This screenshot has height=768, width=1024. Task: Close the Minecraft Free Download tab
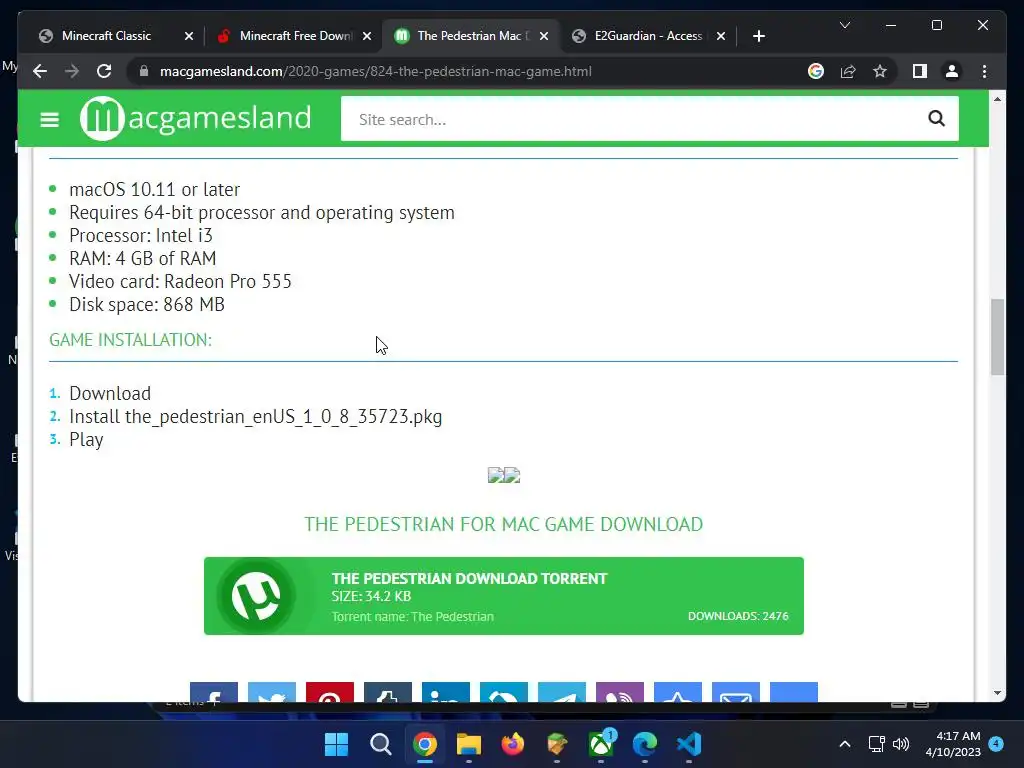[367, 36]
